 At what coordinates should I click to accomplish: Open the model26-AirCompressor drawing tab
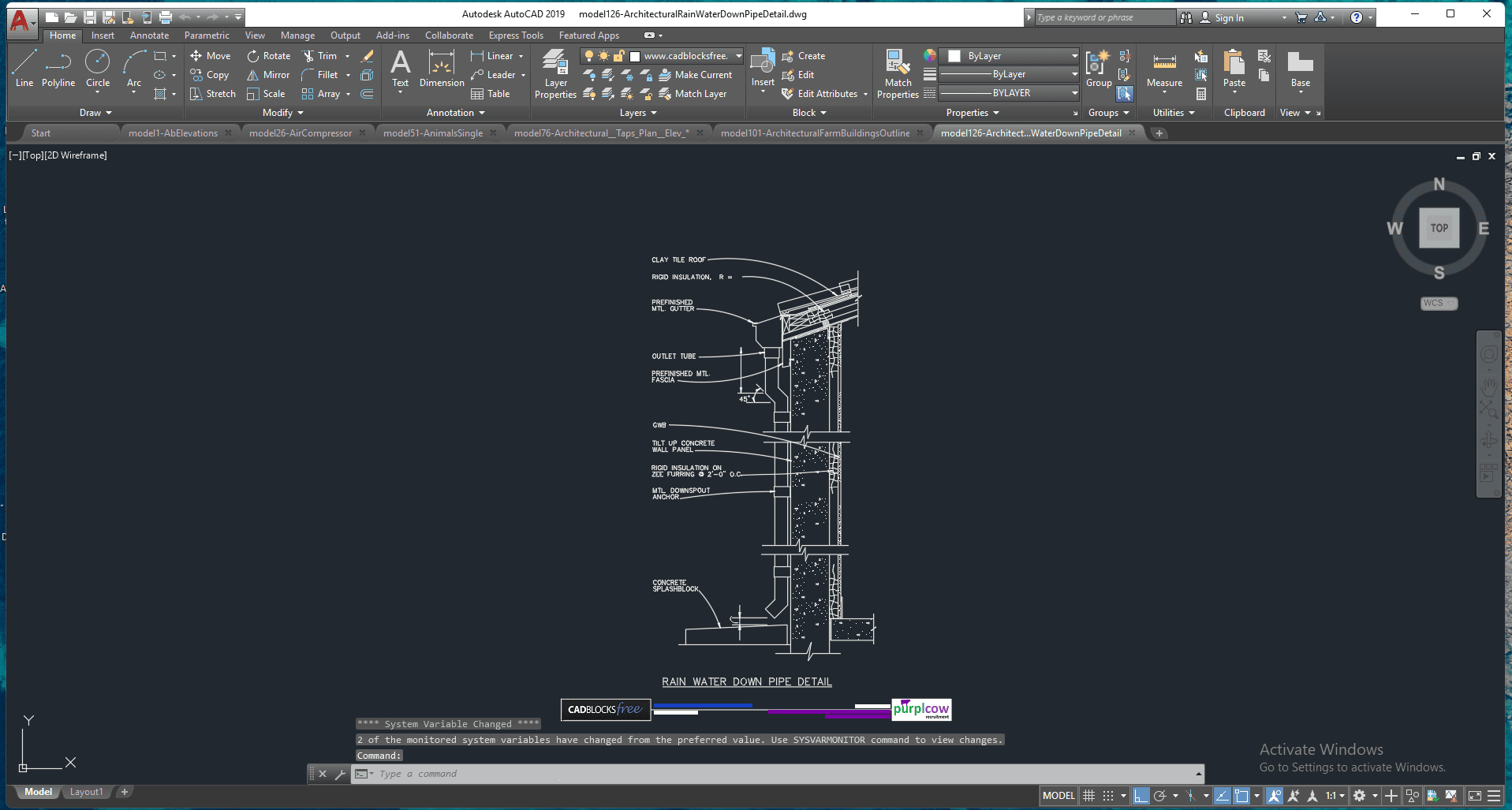tap(300, 133)
